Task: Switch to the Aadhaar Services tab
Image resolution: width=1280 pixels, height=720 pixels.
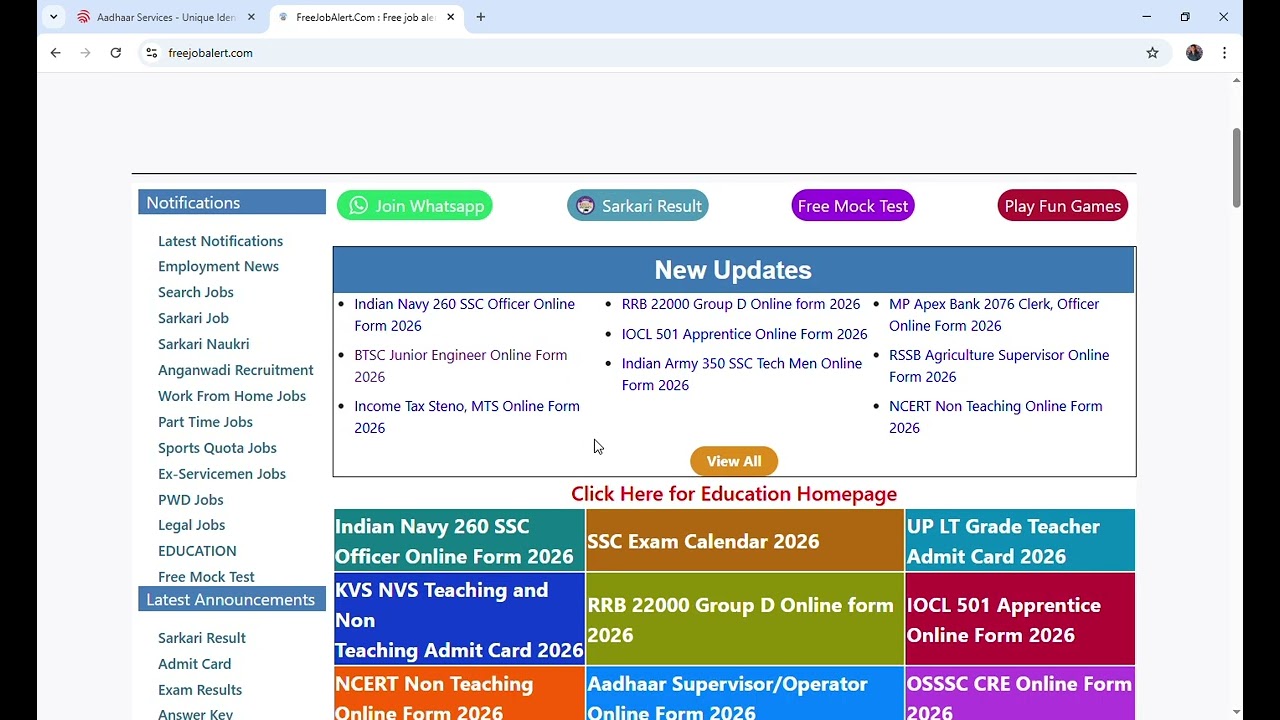Action: [x=167, y=17]
